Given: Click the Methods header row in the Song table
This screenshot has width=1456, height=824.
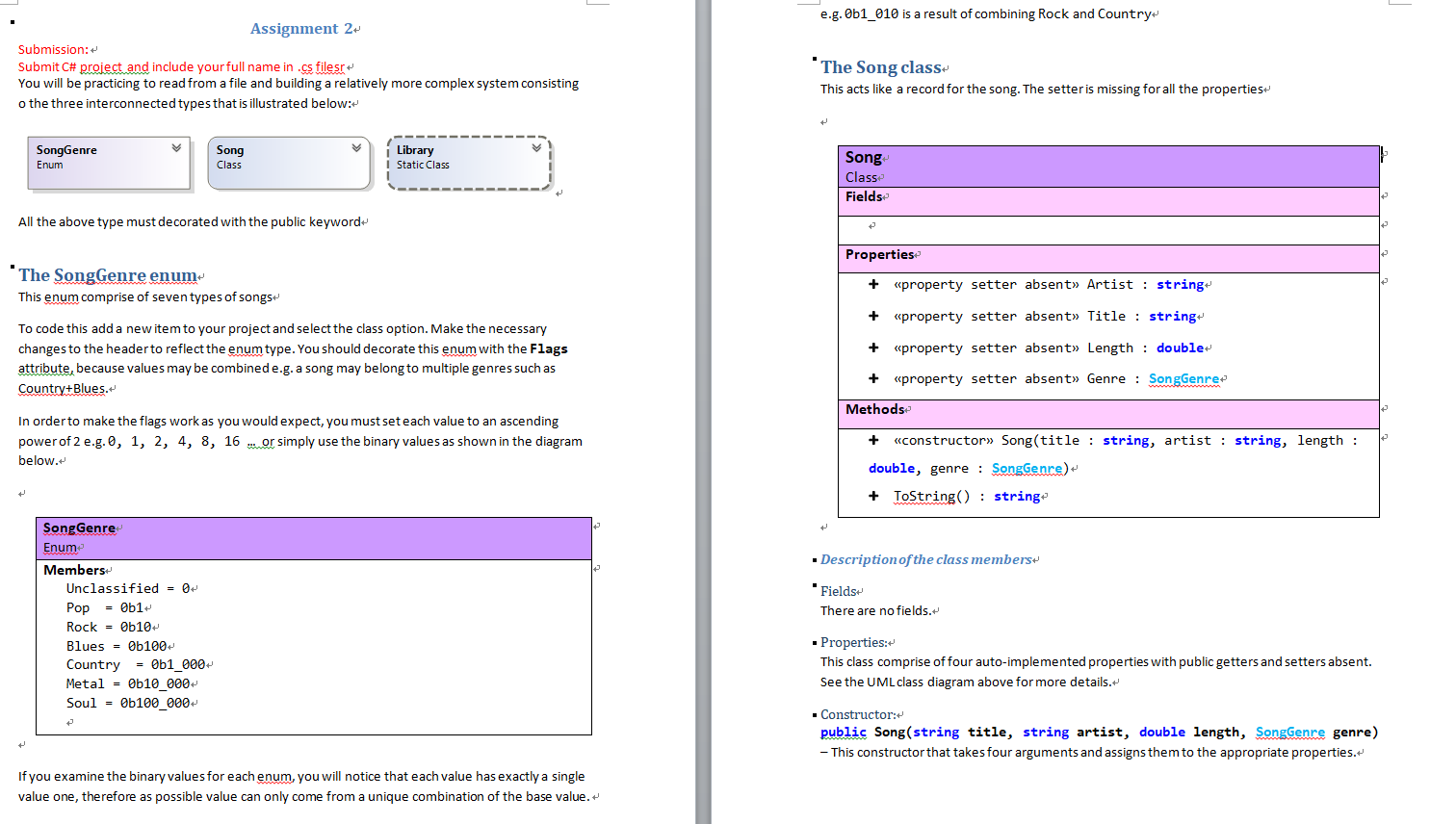Looking at the screenshot, I should pyautogui.click(x=876, y=409).
